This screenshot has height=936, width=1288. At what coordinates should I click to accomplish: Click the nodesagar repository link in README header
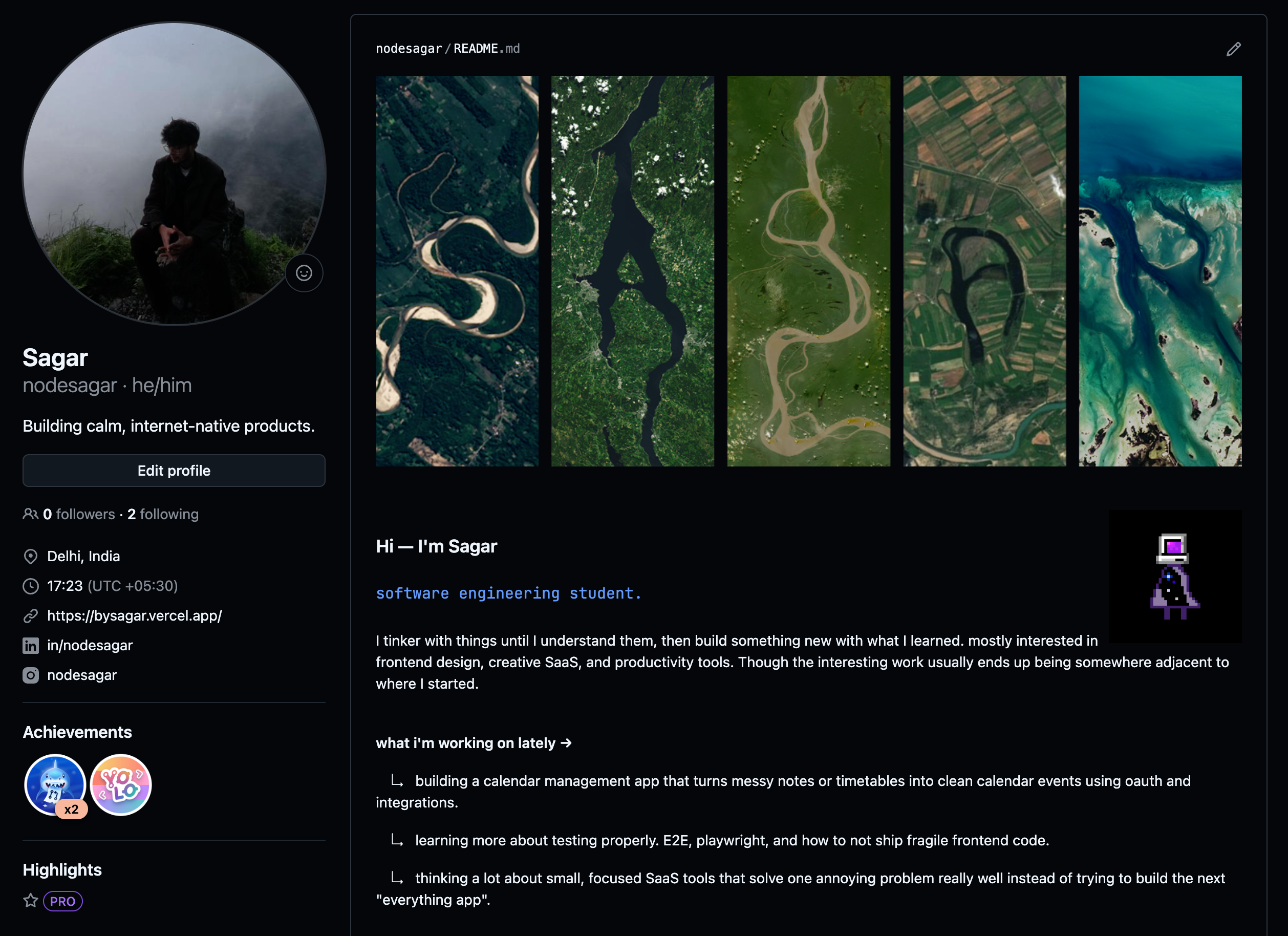coord(409,49)
